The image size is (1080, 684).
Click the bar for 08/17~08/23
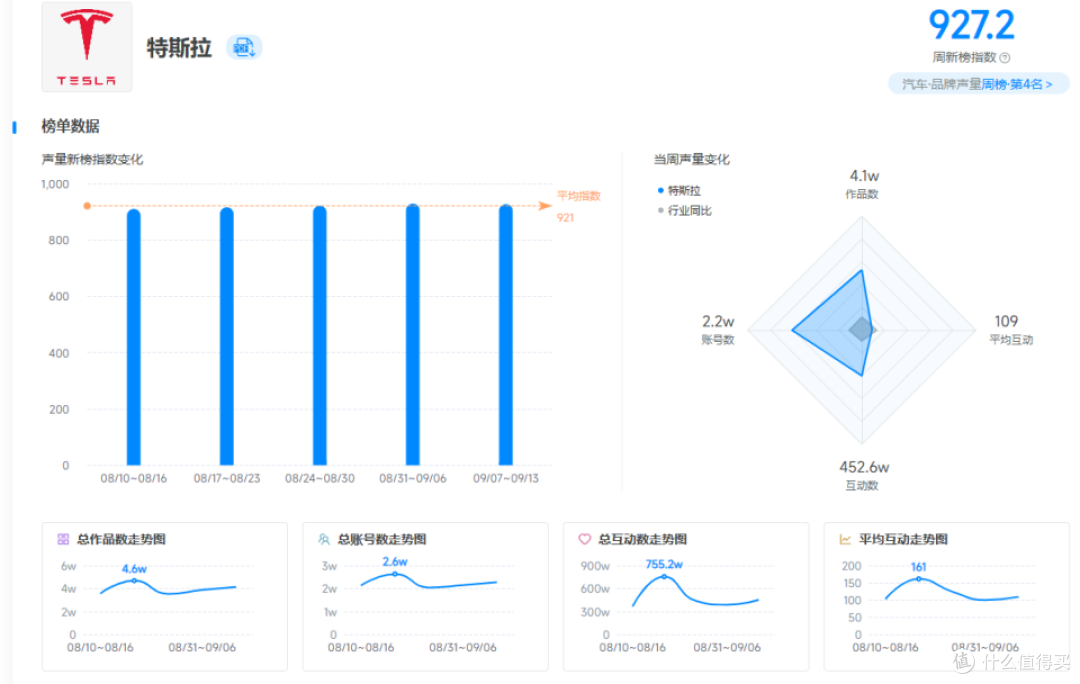click(227, 336)
